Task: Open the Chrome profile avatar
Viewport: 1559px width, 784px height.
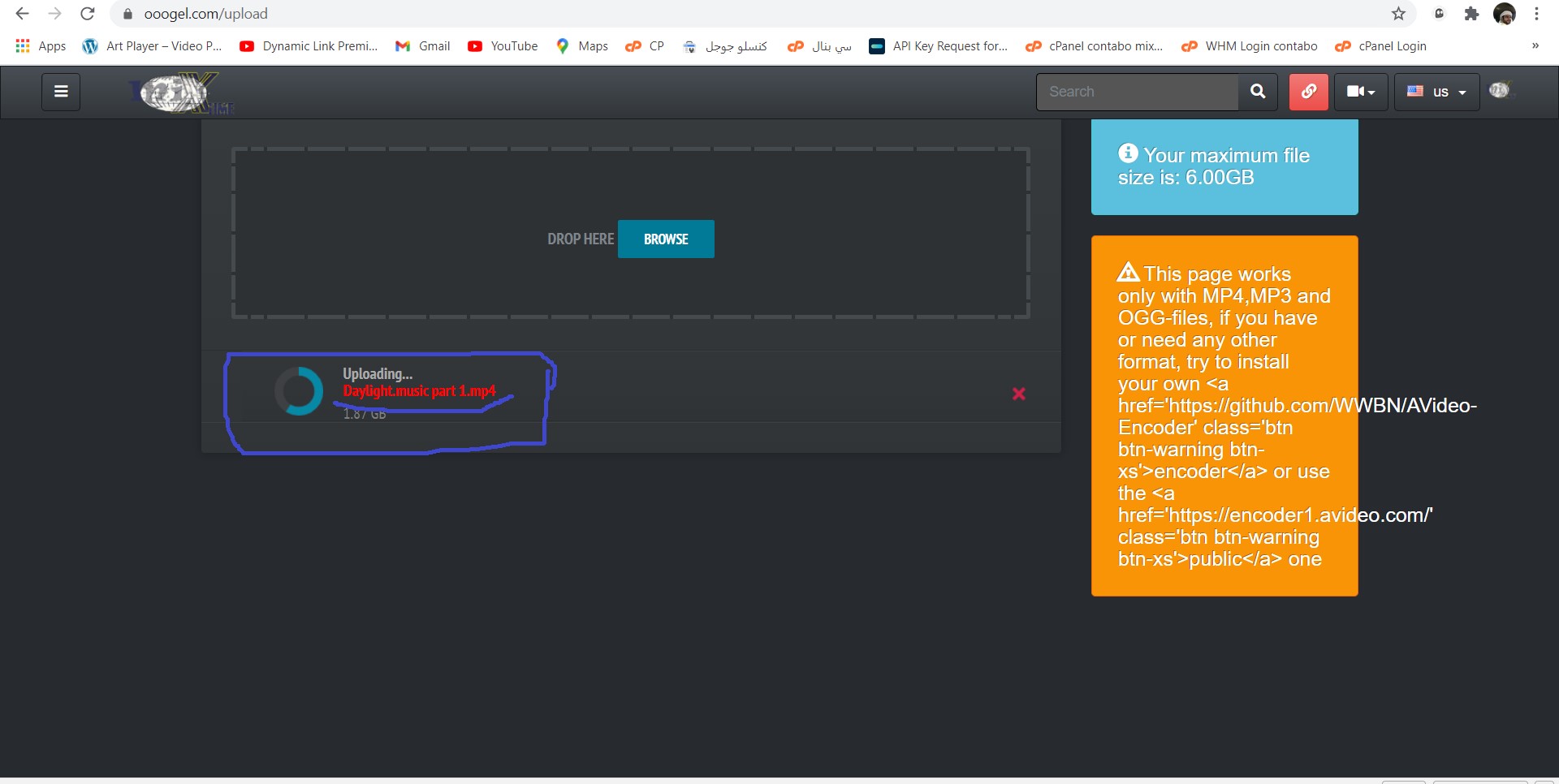Action: (x=1505, y=14)
